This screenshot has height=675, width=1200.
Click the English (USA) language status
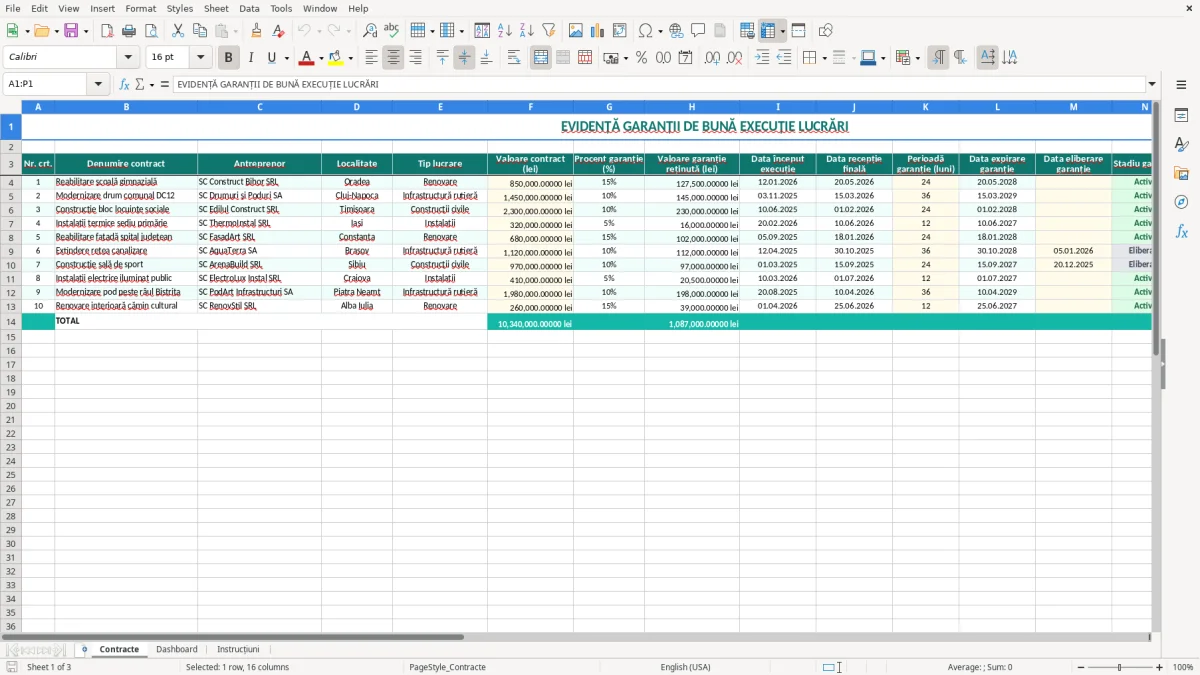point(685,667)
